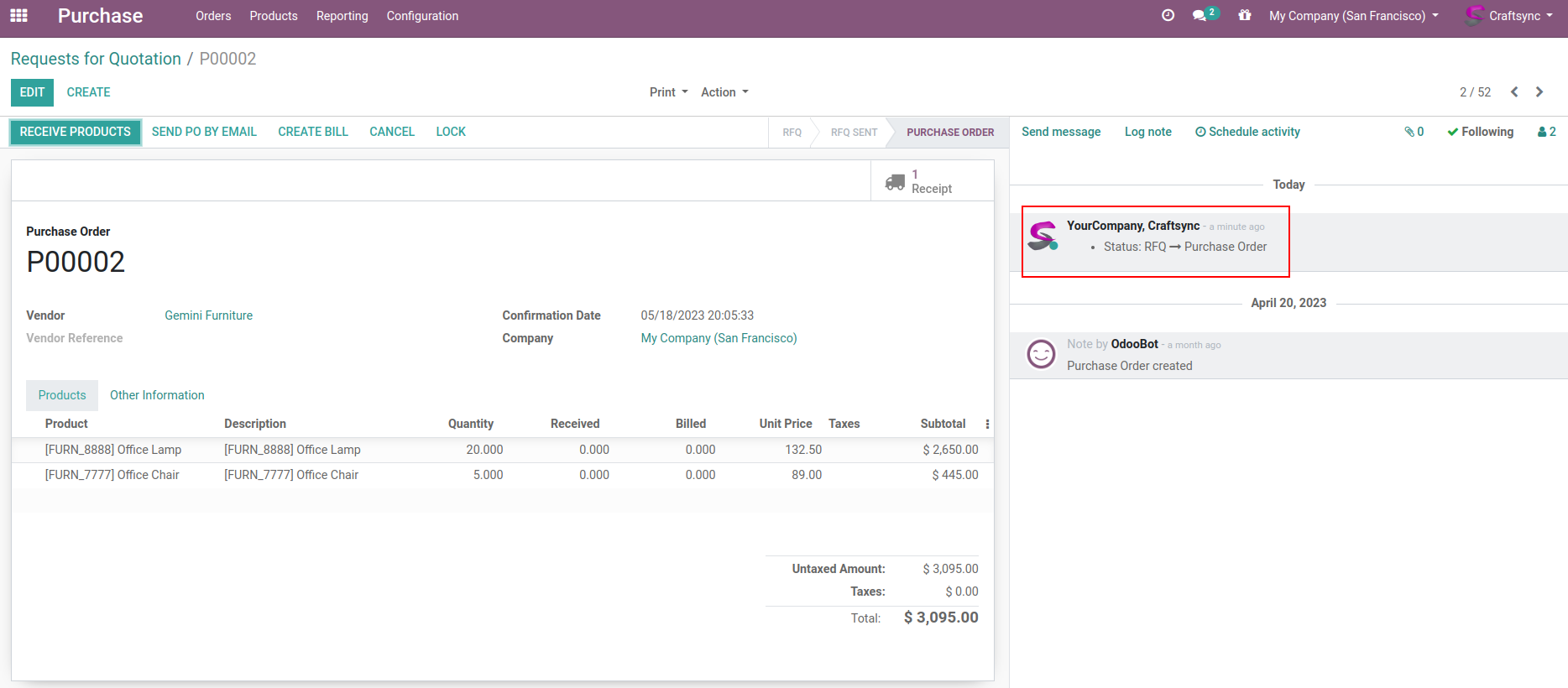The height and width of the screenshot is (688, 1568).
Task: Go to next record arrow
Action: 1539,92
